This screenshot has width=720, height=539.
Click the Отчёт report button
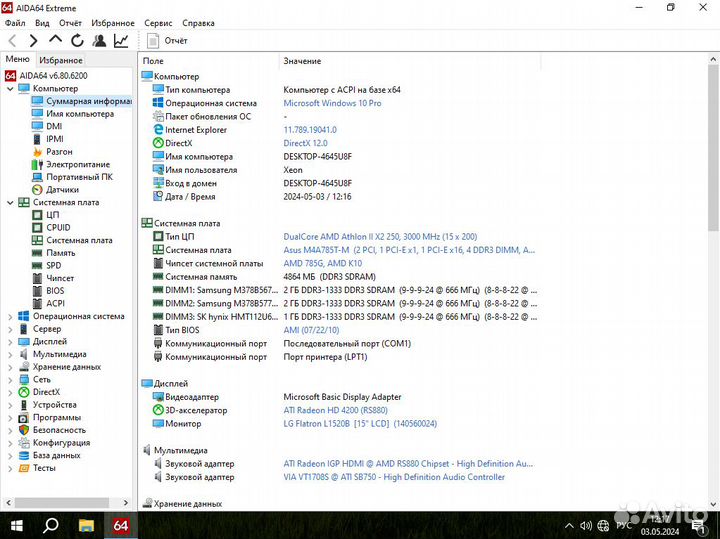pos(168,41)
